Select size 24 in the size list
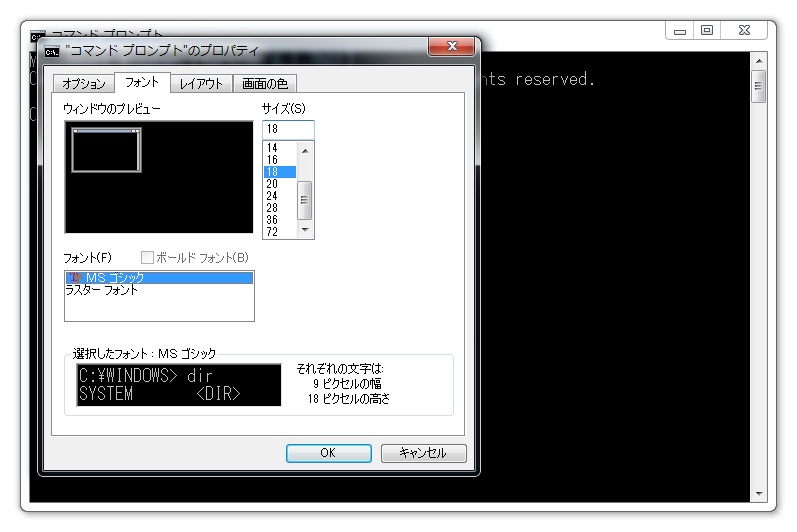 click(x=280, y=196)
